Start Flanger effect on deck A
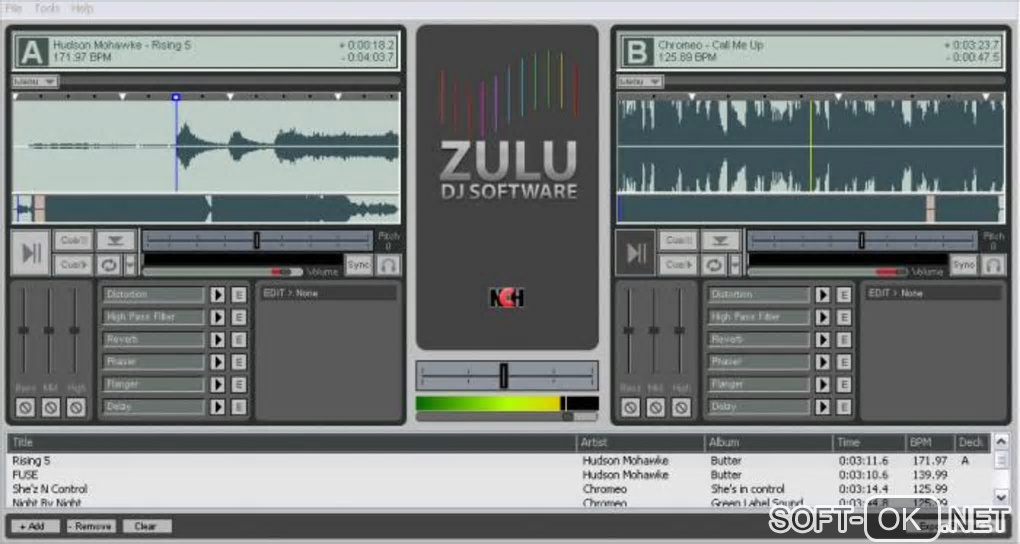The image size is (1020, 544). pyautogui.click(x=217, y=385)
